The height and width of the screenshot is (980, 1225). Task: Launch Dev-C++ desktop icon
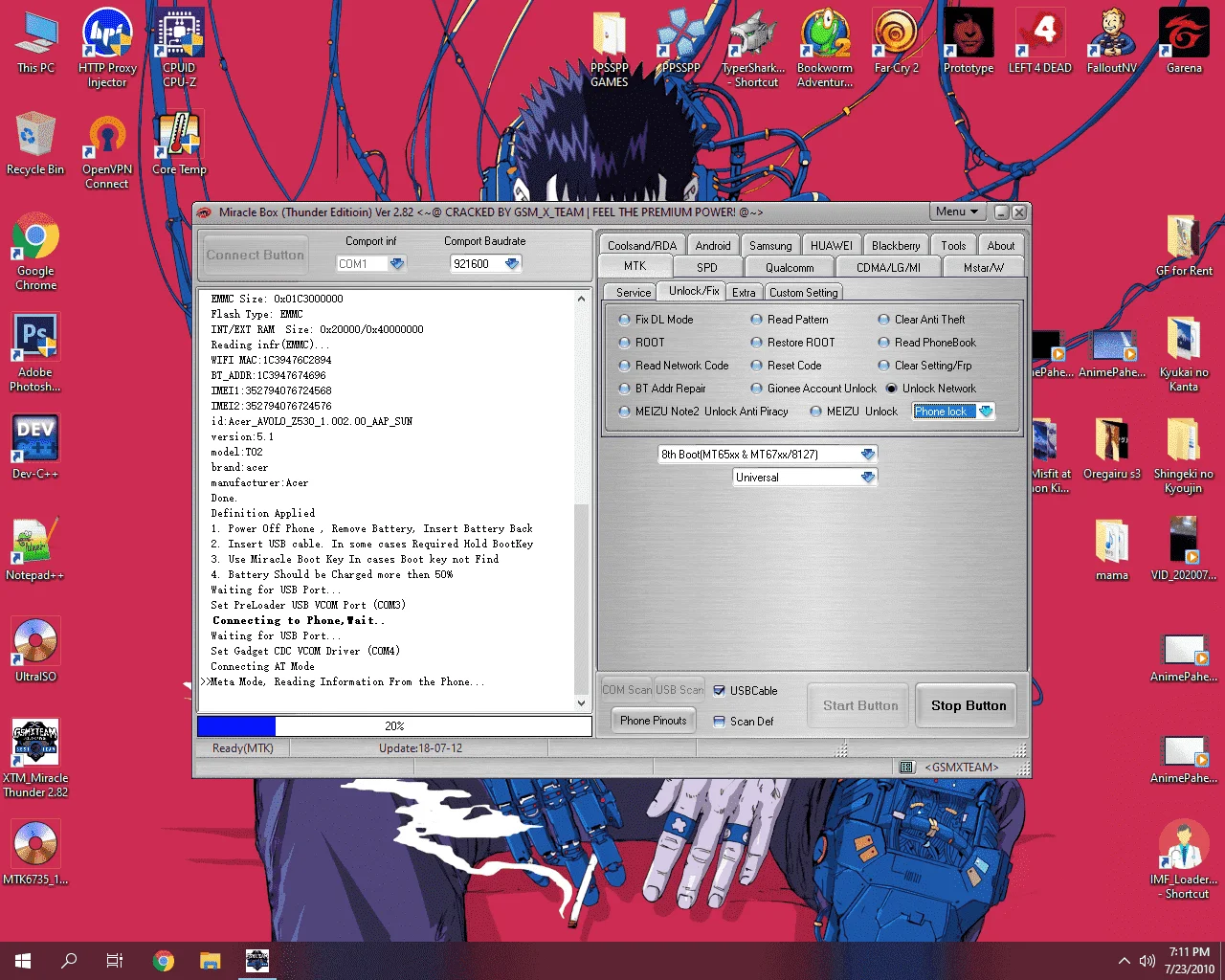35,447
